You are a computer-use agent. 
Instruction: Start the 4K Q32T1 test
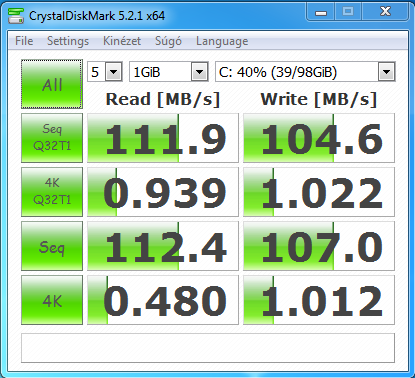tap(52, 192)
